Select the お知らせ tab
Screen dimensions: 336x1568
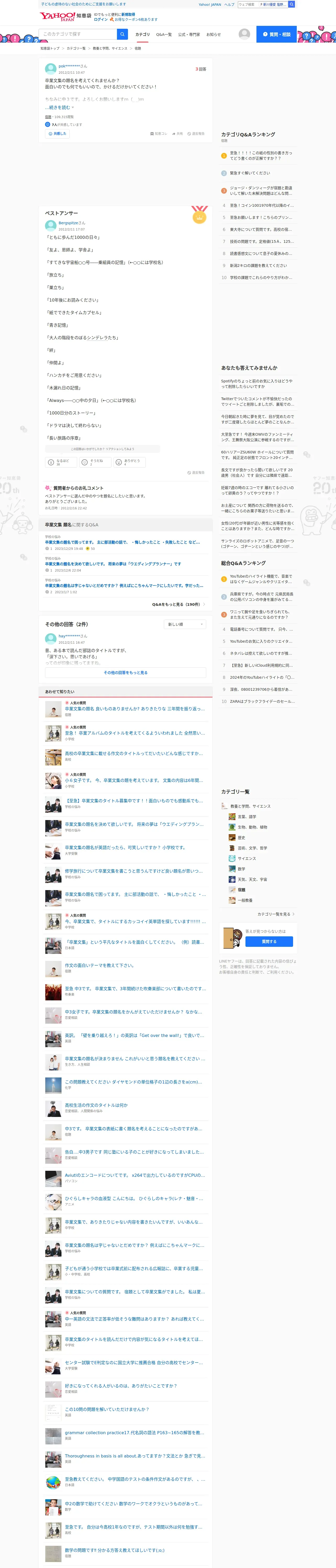(x=214, y=35)
